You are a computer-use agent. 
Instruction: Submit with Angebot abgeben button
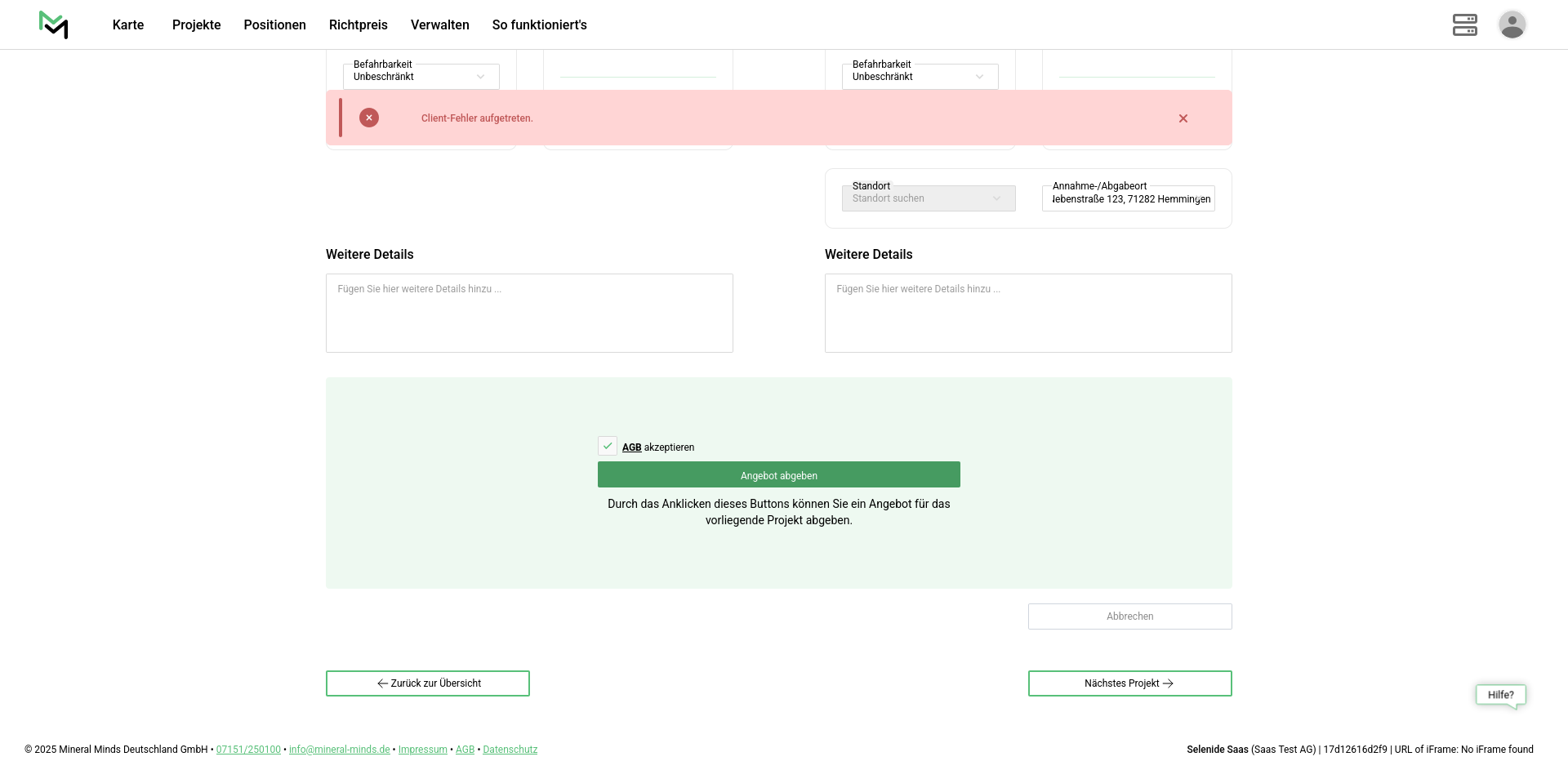[x=778, y=475]
